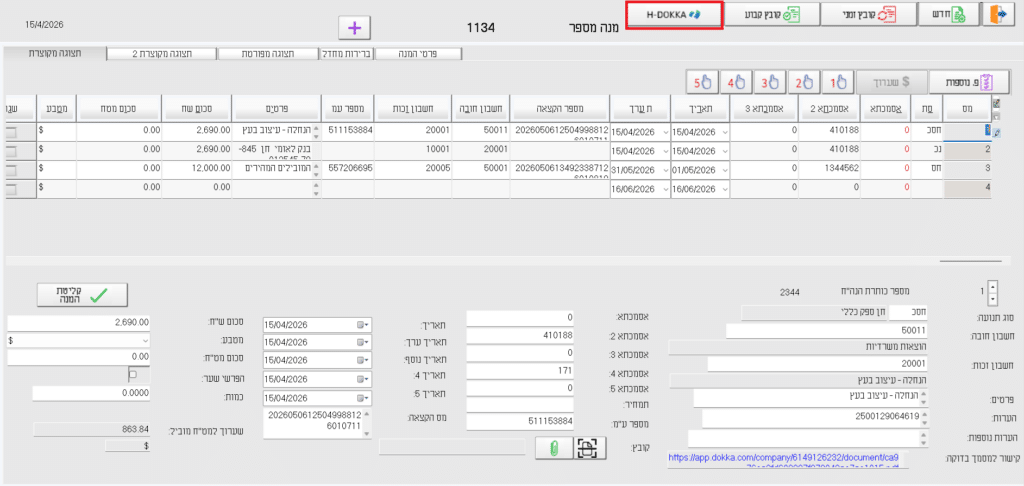Switch to the תצוגה מקוצרת 2 tab

click(162, 54)
